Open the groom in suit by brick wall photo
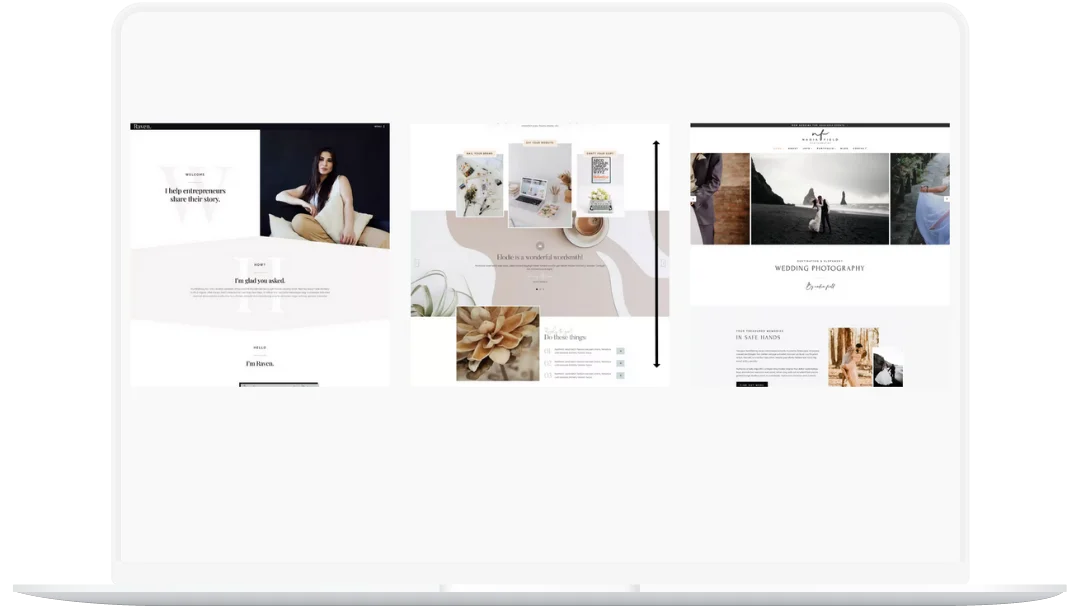This screenshot has width=1080, height=608. click(720, 199)
